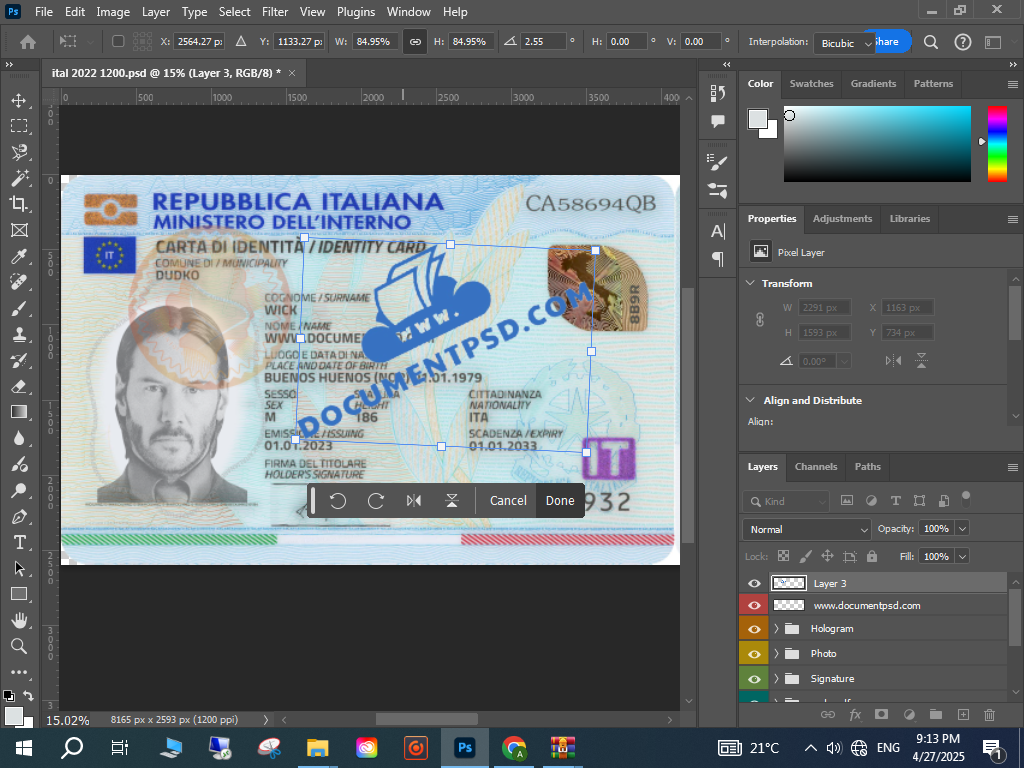Open search icon in the options bar
Screen dimensions: 1024x768
[x=931, y=42]
